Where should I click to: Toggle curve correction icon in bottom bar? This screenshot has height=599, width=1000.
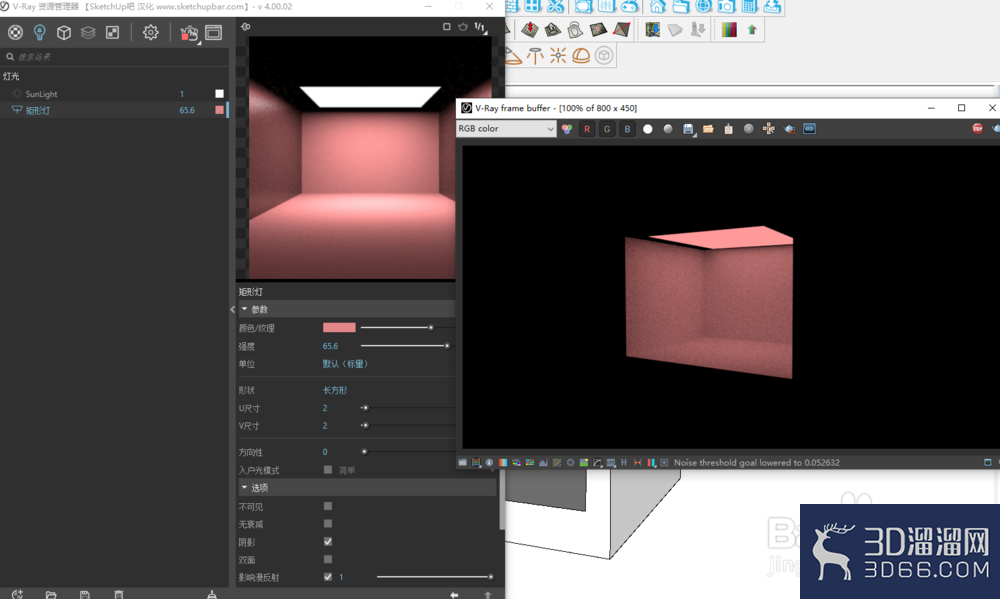(557, 462)
